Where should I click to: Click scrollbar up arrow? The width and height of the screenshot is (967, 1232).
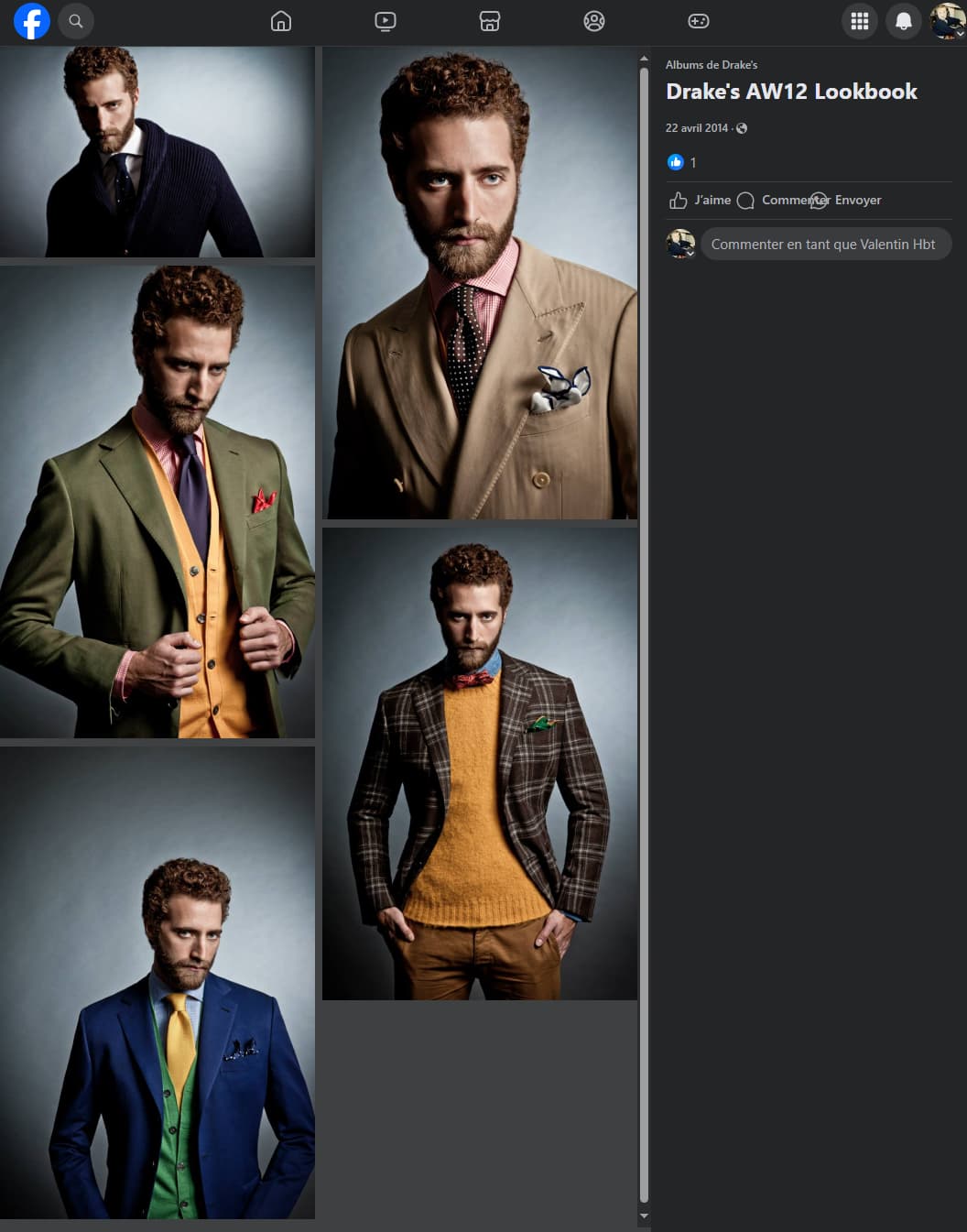[x=644, y=59]
